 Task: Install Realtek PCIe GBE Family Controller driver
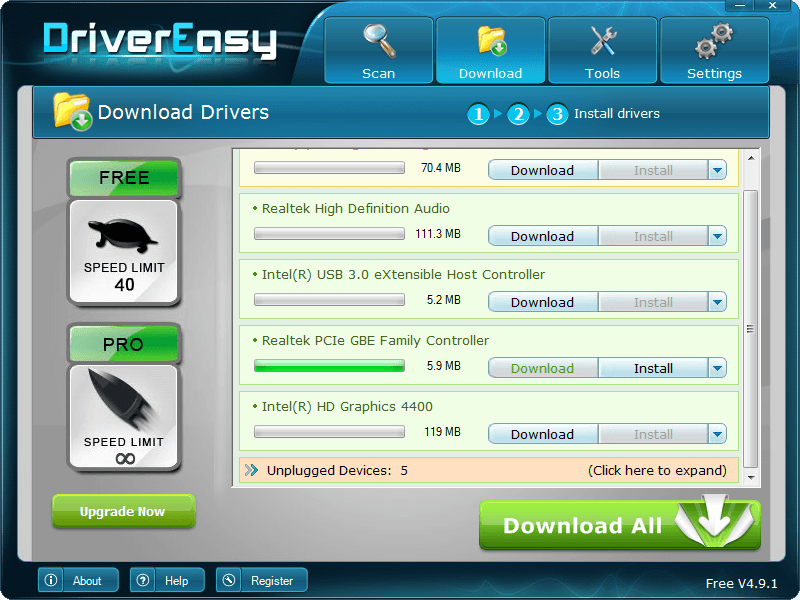coord(653,368)
